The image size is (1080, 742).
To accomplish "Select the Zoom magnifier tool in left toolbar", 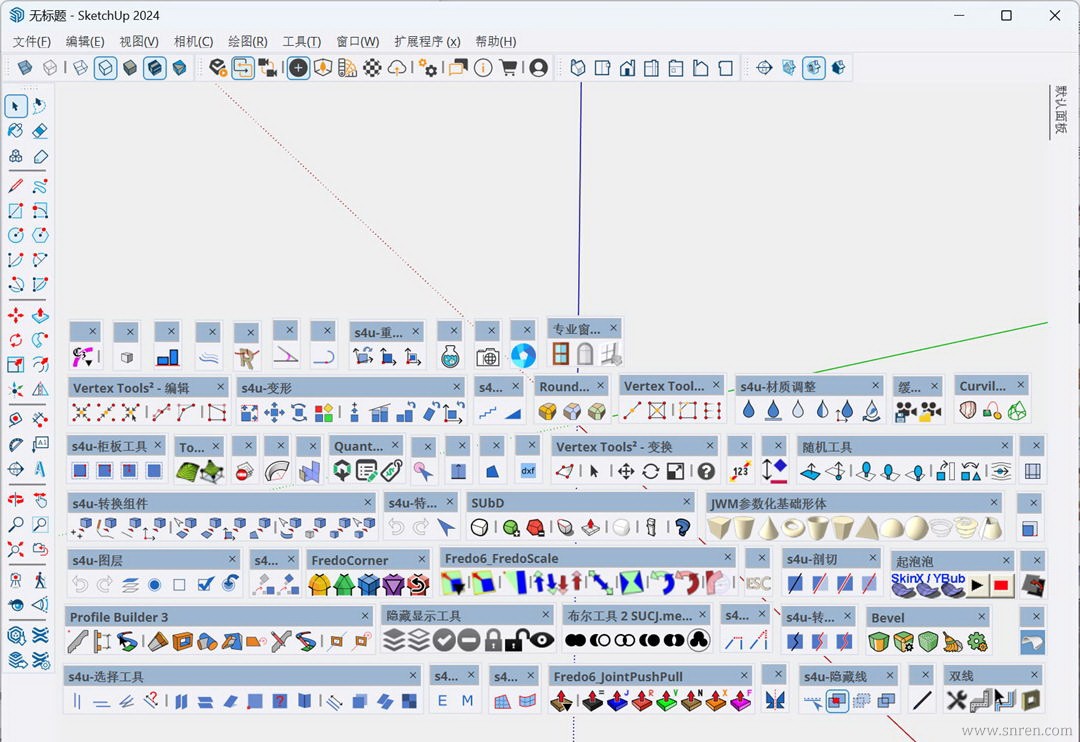I will (16, 525).
